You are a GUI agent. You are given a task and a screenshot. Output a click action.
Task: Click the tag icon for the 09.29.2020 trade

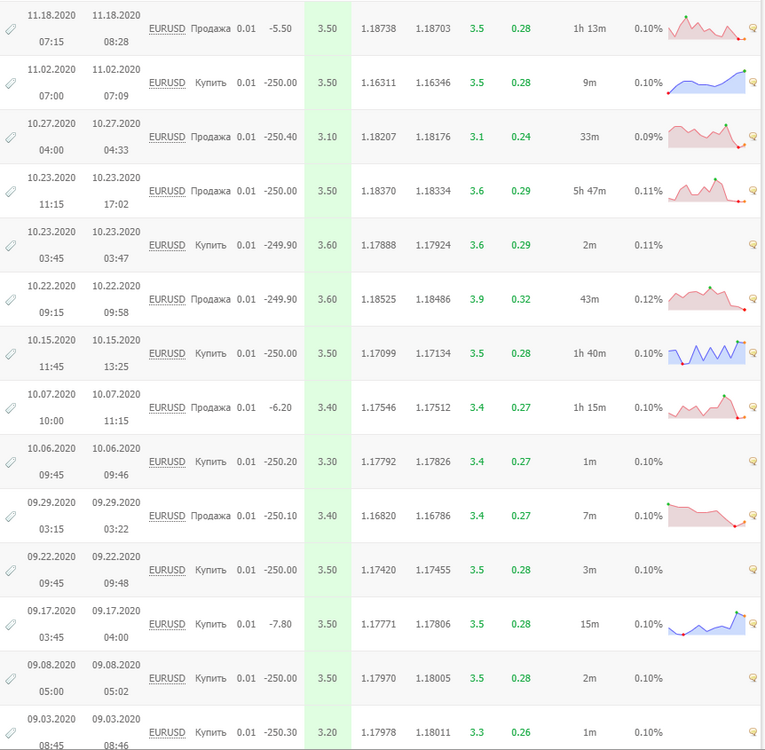(11, 517)
